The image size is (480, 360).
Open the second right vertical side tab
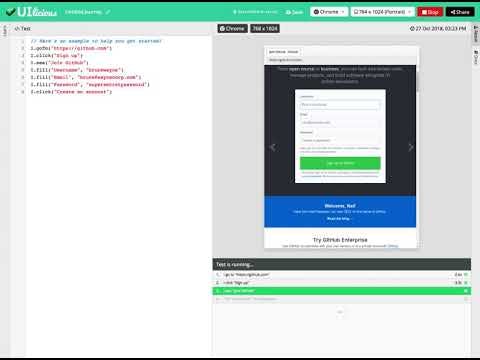pos(476,57)
